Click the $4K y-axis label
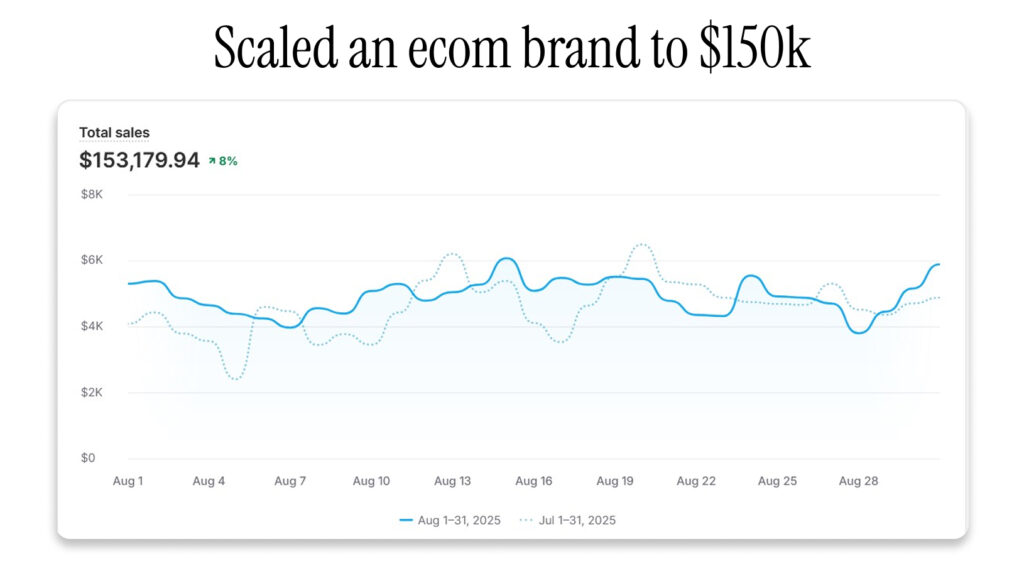Image resolution: width=1024 pixels, height=576 pixels. pyautogui.click(x=92, y=326)
